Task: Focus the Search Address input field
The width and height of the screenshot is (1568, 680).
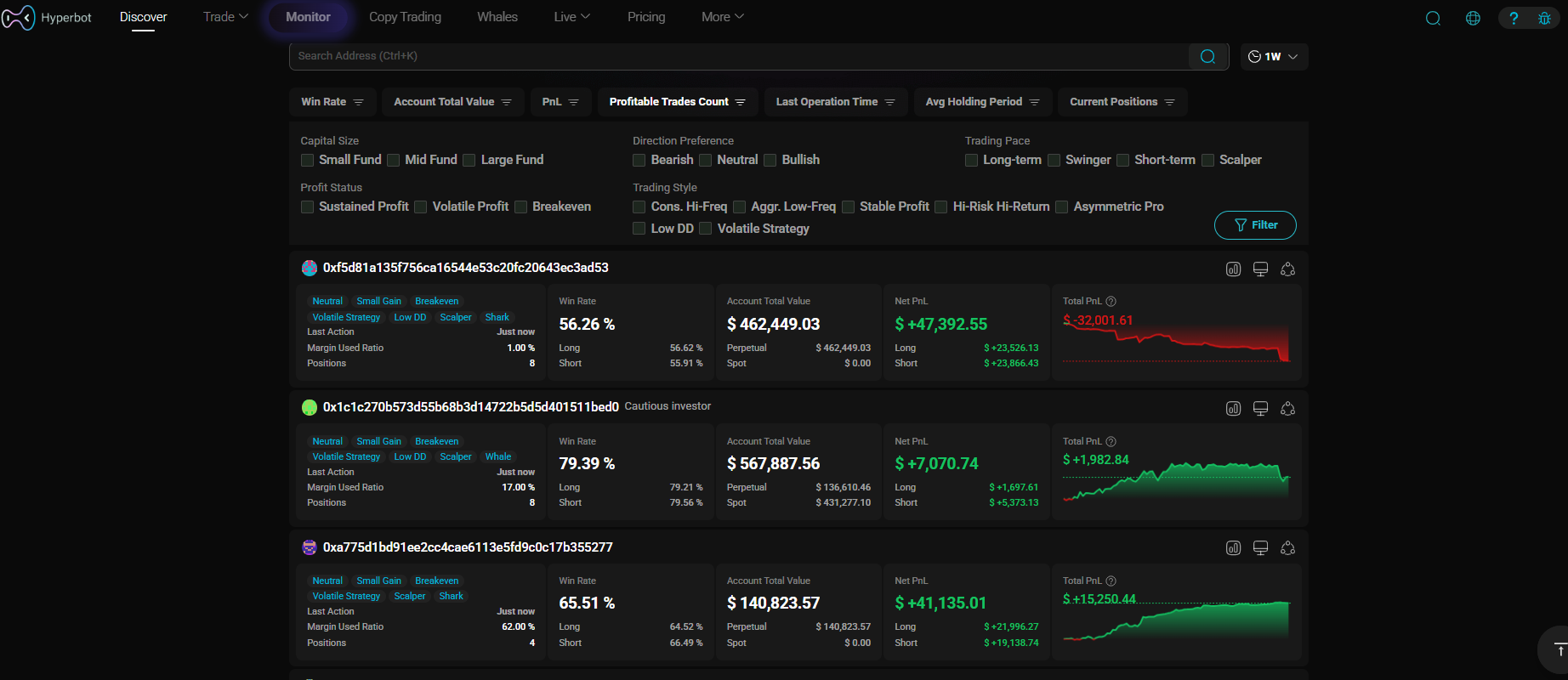Action: (738, 56)
